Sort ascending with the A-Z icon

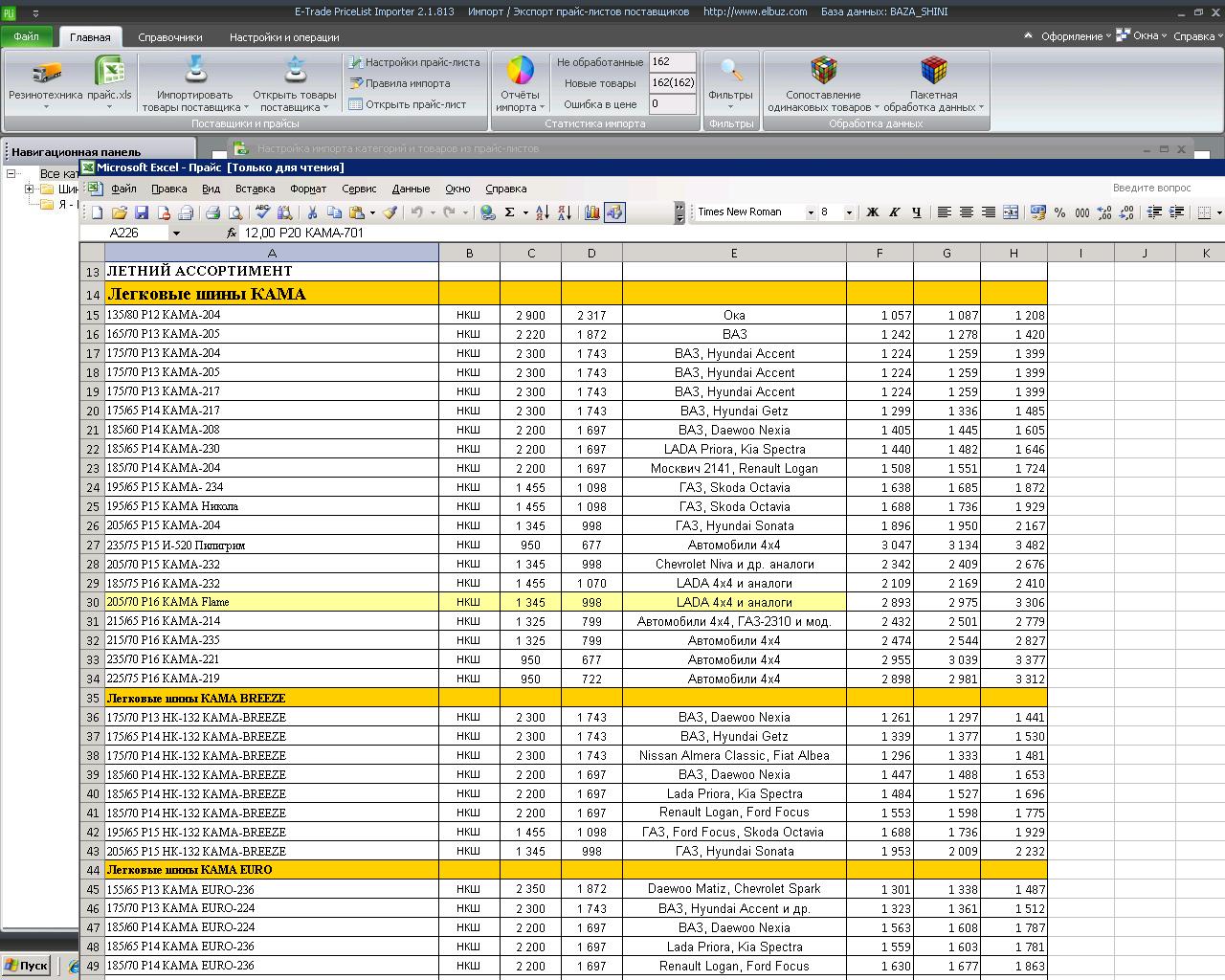(x=542, y=212)
